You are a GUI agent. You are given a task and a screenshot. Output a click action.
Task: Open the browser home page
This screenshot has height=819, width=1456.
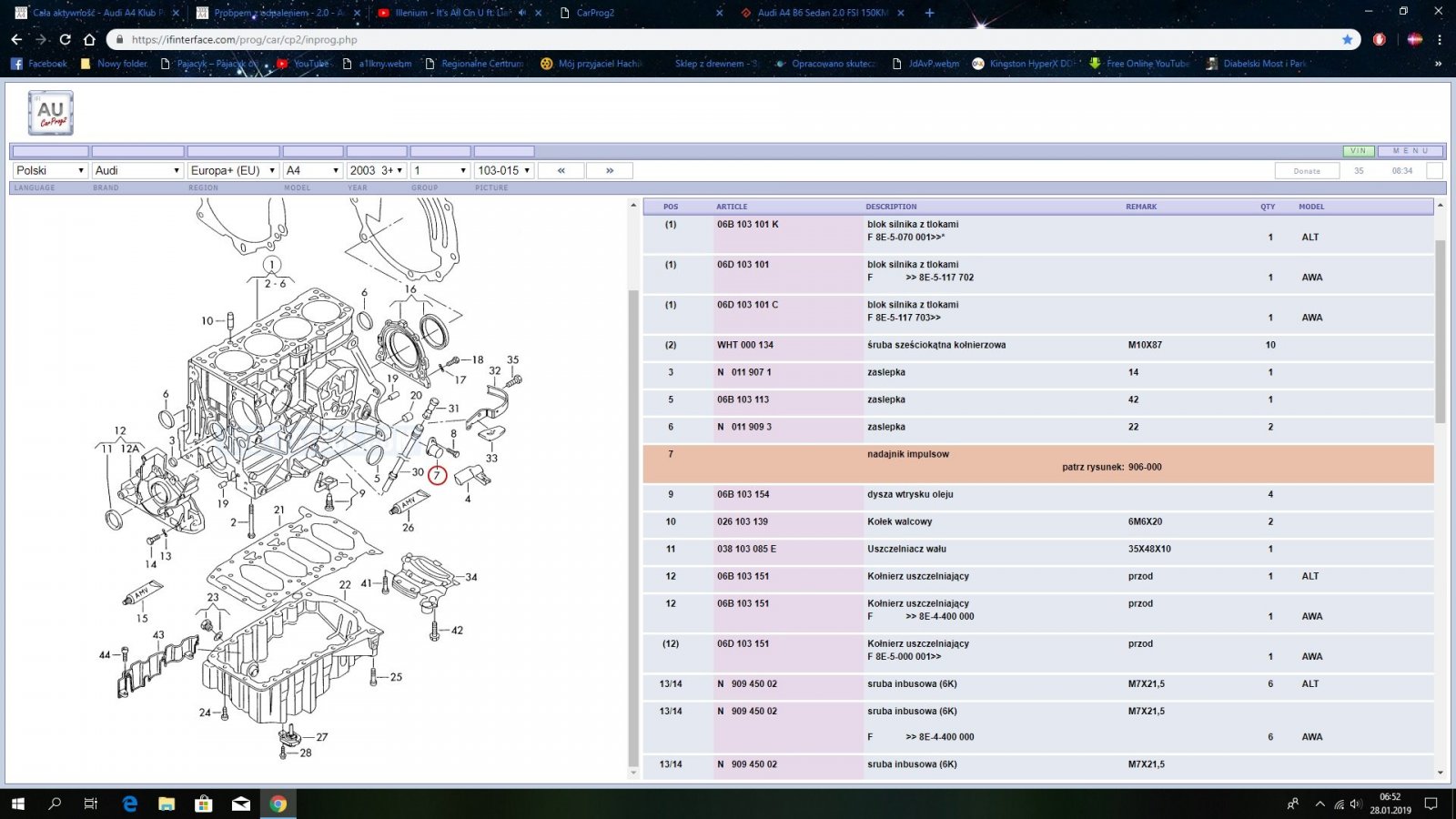click(x=89, y=39)
